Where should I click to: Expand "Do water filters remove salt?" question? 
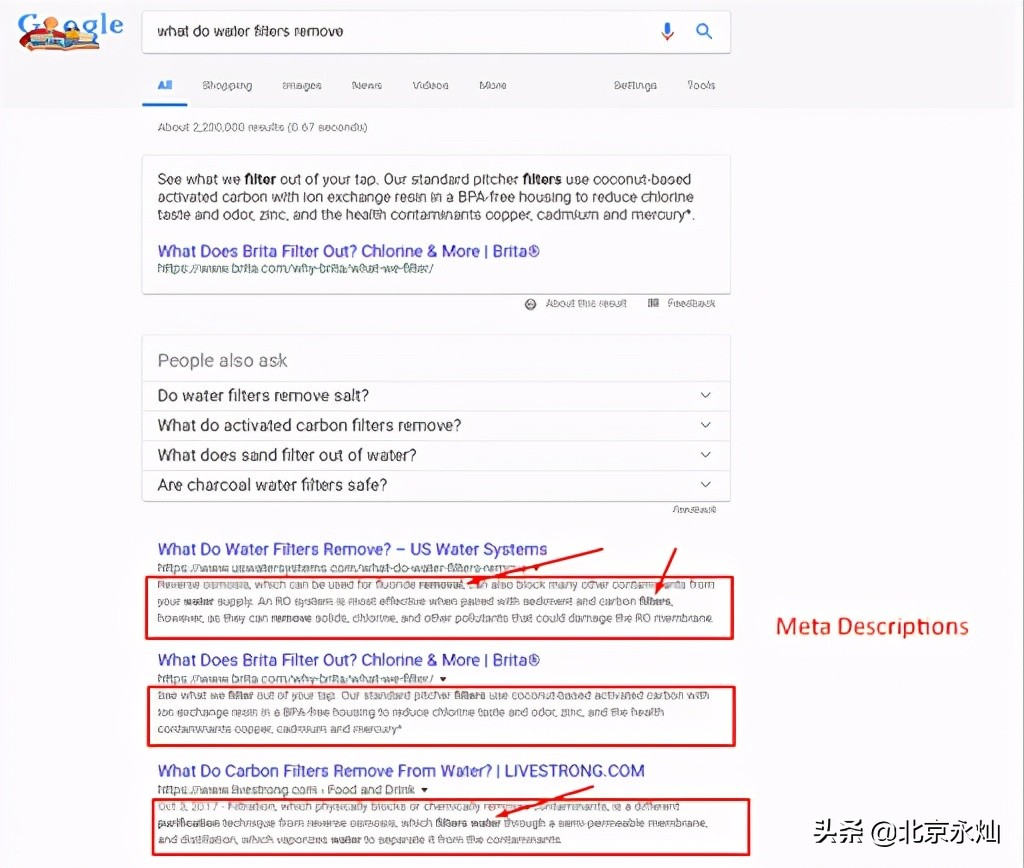click(x=705, y=395)
